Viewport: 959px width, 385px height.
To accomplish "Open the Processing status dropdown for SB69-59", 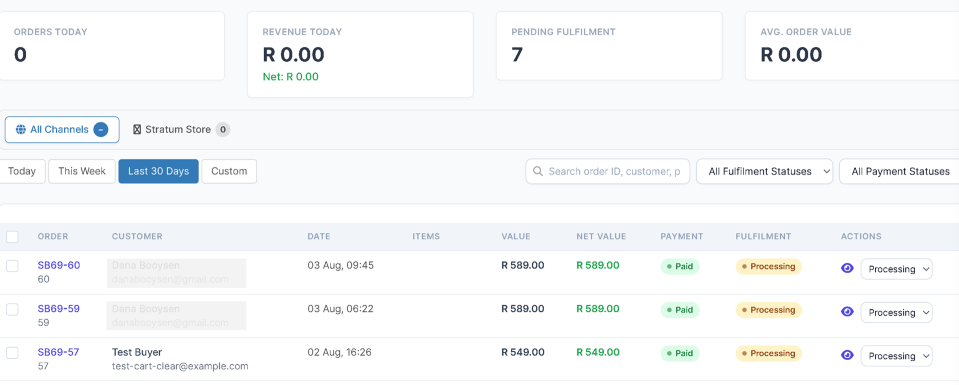I will point(897,312).
